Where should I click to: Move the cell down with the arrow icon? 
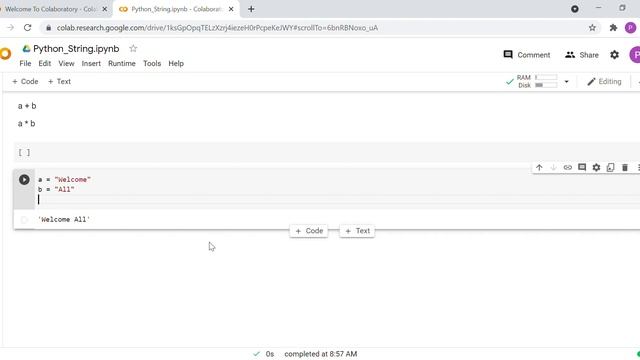pos(553,167)
